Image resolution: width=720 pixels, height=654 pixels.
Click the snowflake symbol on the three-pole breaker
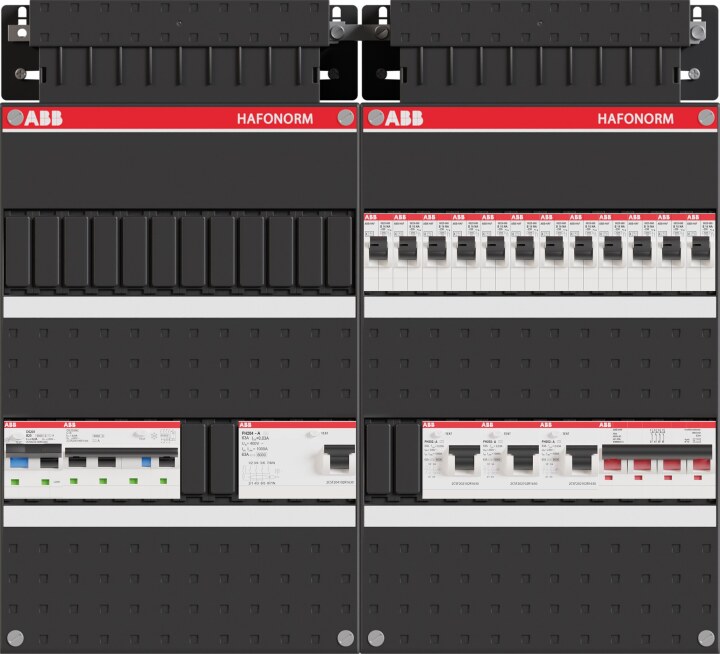(x=154, y=435)
